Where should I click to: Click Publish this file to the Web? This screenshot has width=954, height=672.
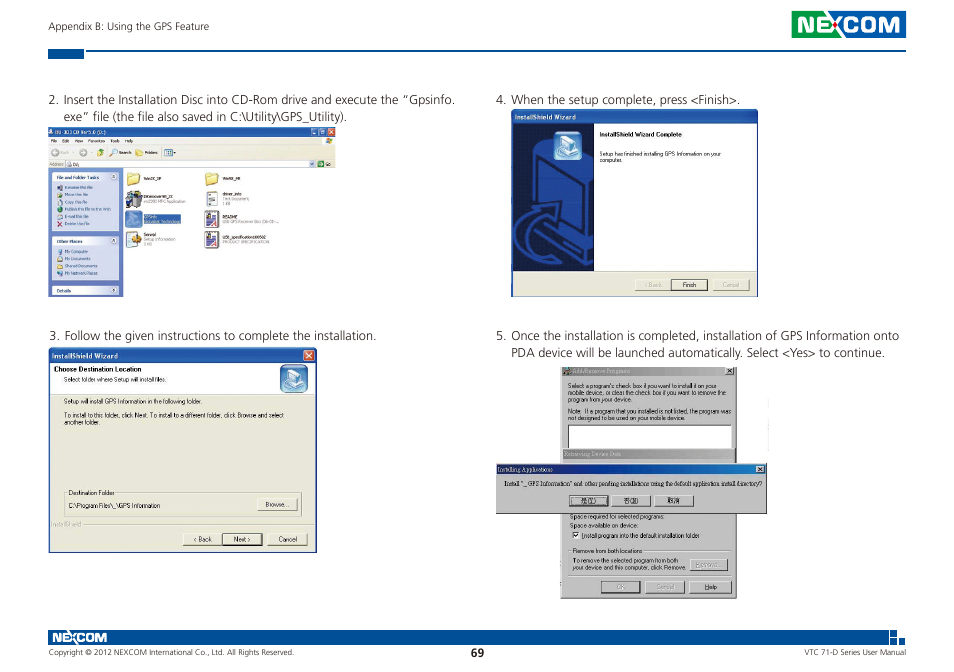[x=84, y=209]
